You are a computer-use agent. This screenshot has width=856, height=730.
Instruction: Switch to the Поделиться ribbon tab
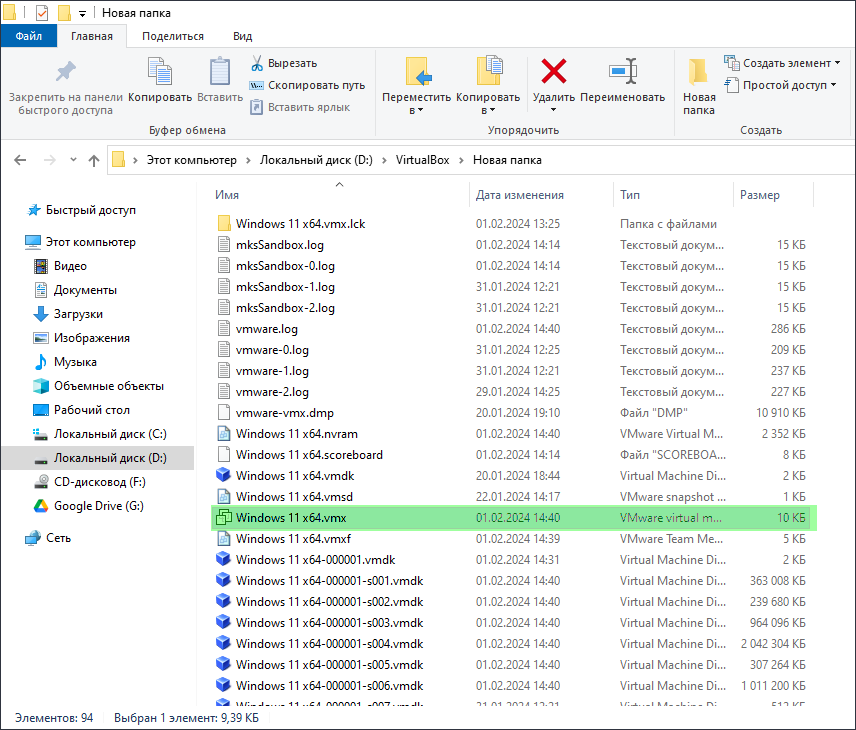(x=173, y=36)
